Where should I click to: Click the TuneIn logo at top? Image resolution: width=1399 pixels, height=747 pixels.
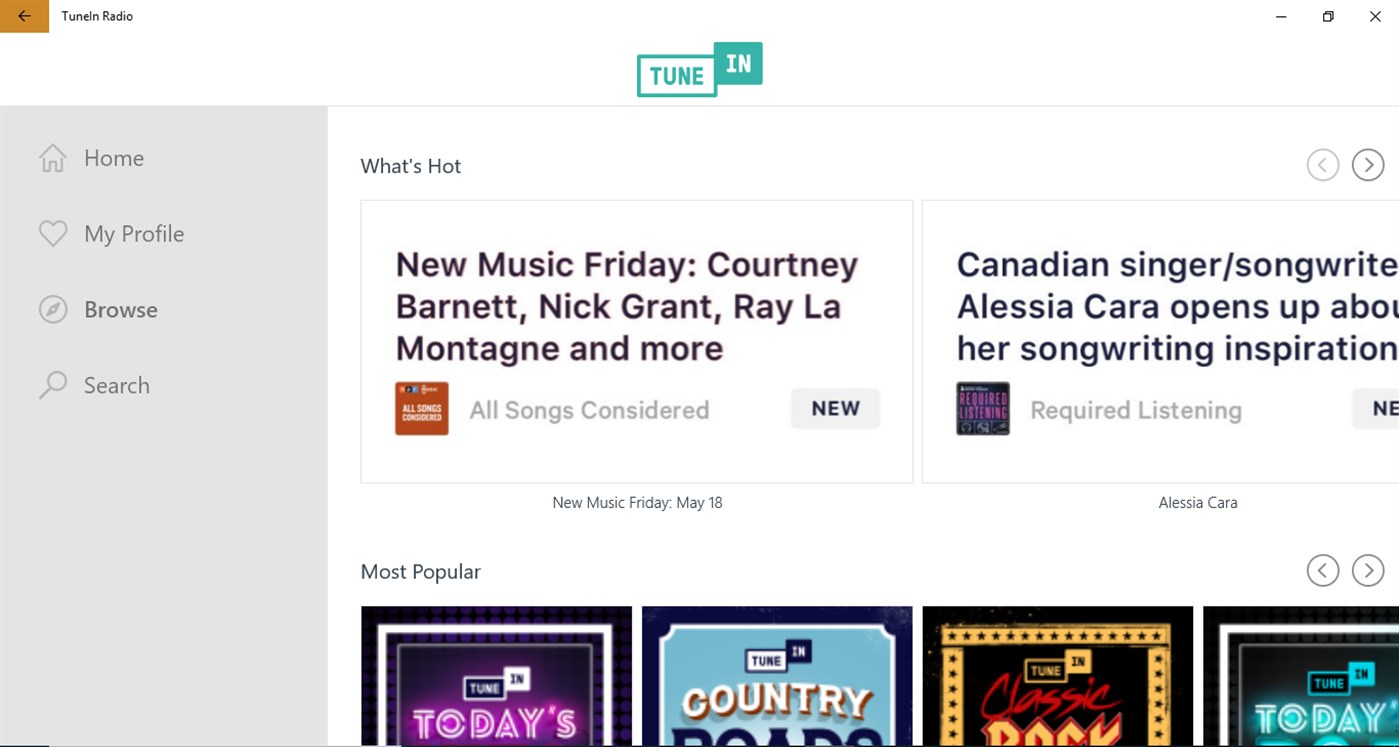click(x=699, y=69)
